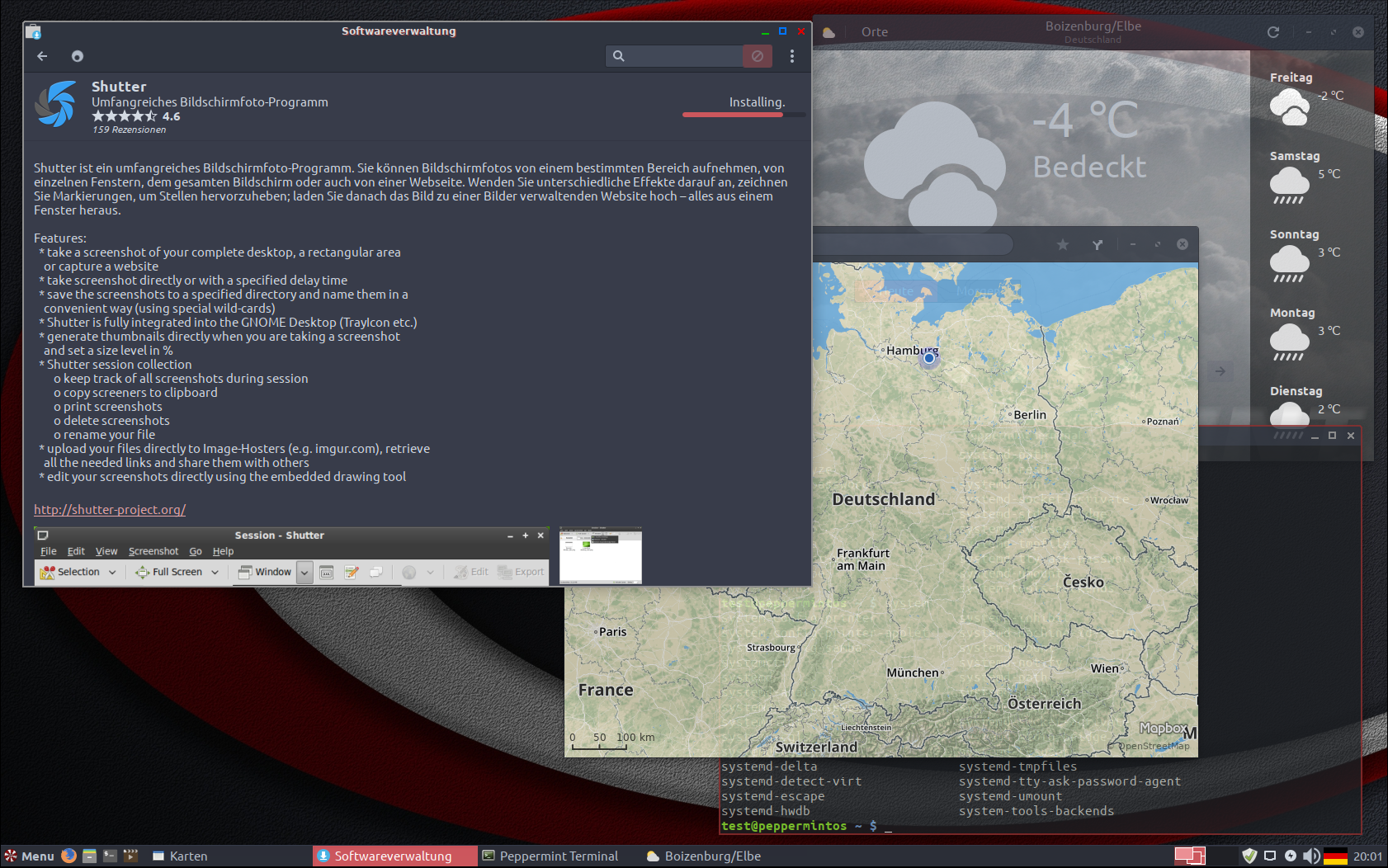1388x868 pixels.
Task: Cancel search with the red clear button
Action: click(757, 56)
